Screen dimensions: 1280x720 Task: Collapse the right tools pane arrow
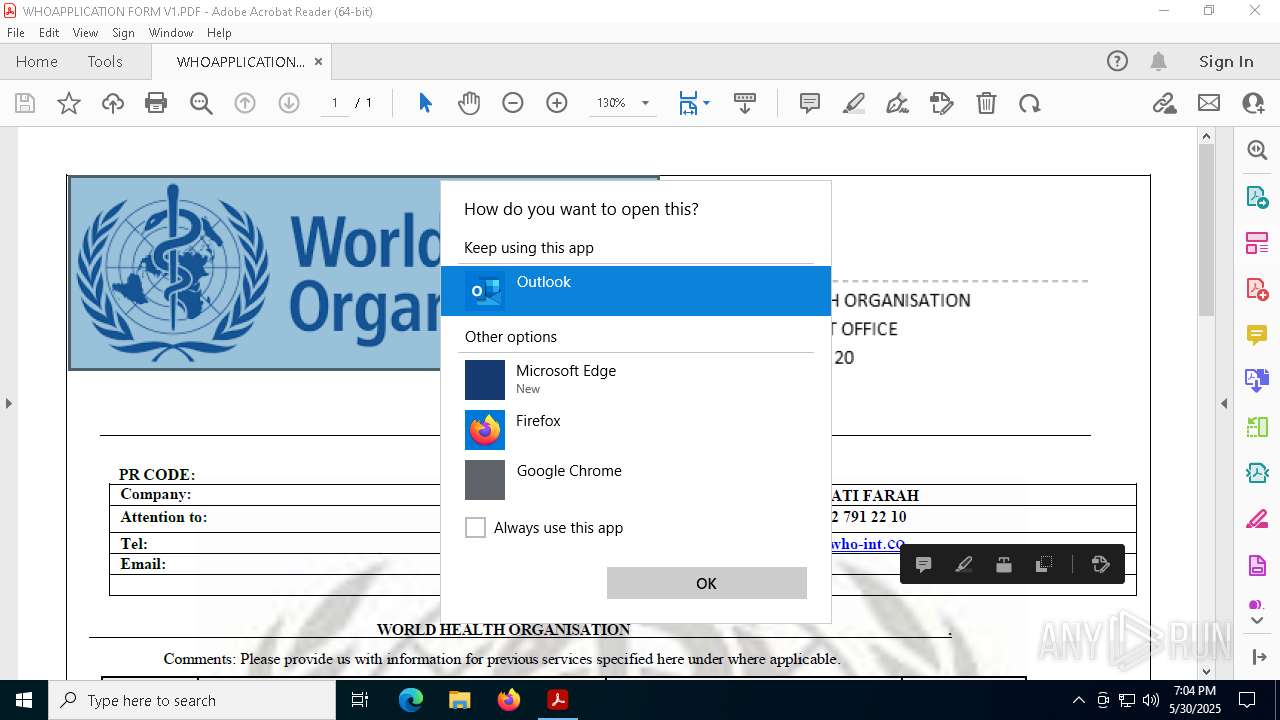pyautogui.click(x=1224, y=403)
